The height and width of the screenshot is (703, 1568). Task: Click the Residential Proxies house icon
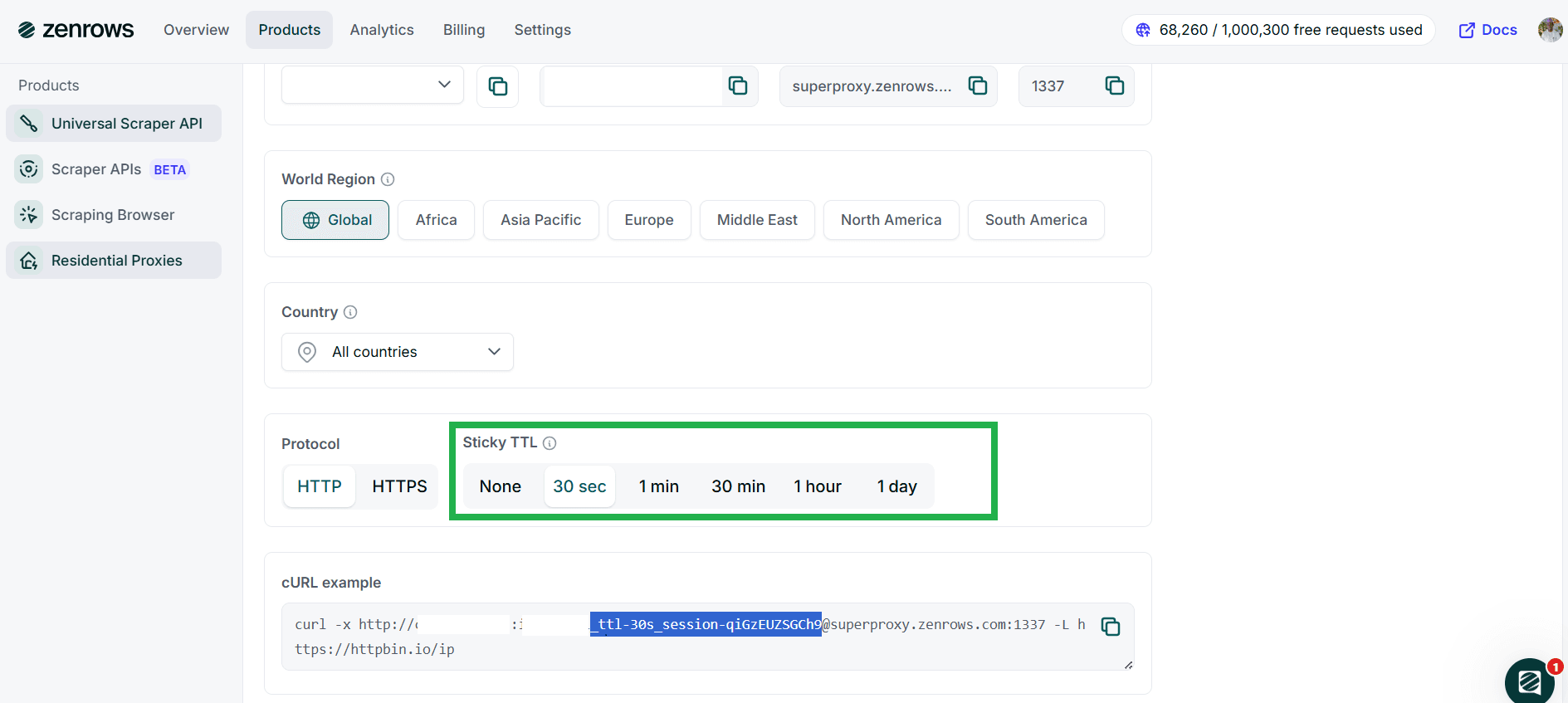[x=29, y=261]
